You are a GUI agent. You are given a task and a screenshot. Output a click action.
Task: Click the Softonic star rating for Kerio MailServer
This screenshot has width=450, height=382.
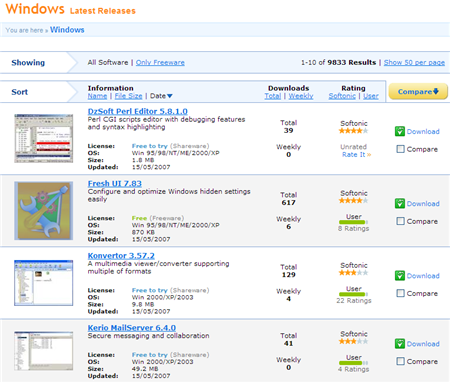(x=353, y=341)
